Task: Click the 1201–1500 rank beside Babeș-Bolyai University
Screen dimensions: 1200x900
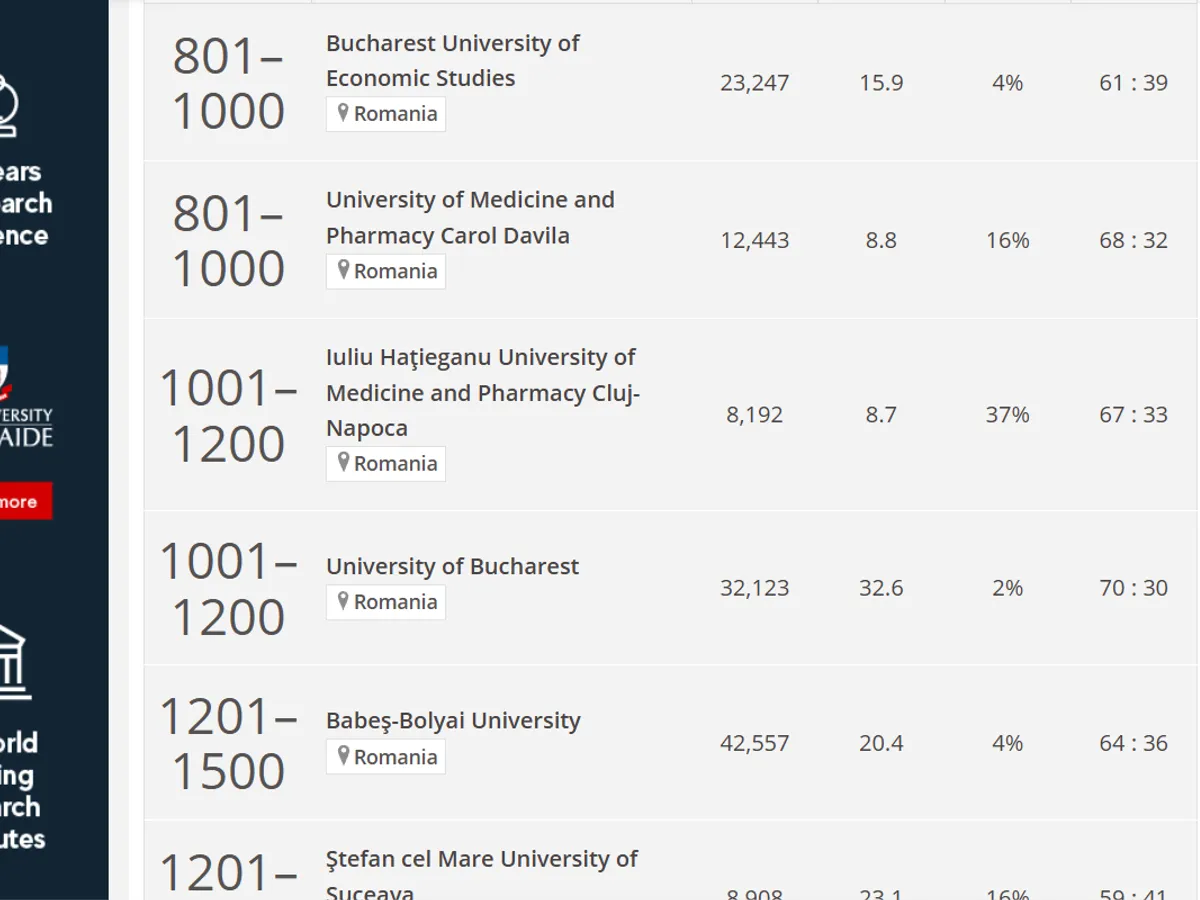Action: coord(228,744)
